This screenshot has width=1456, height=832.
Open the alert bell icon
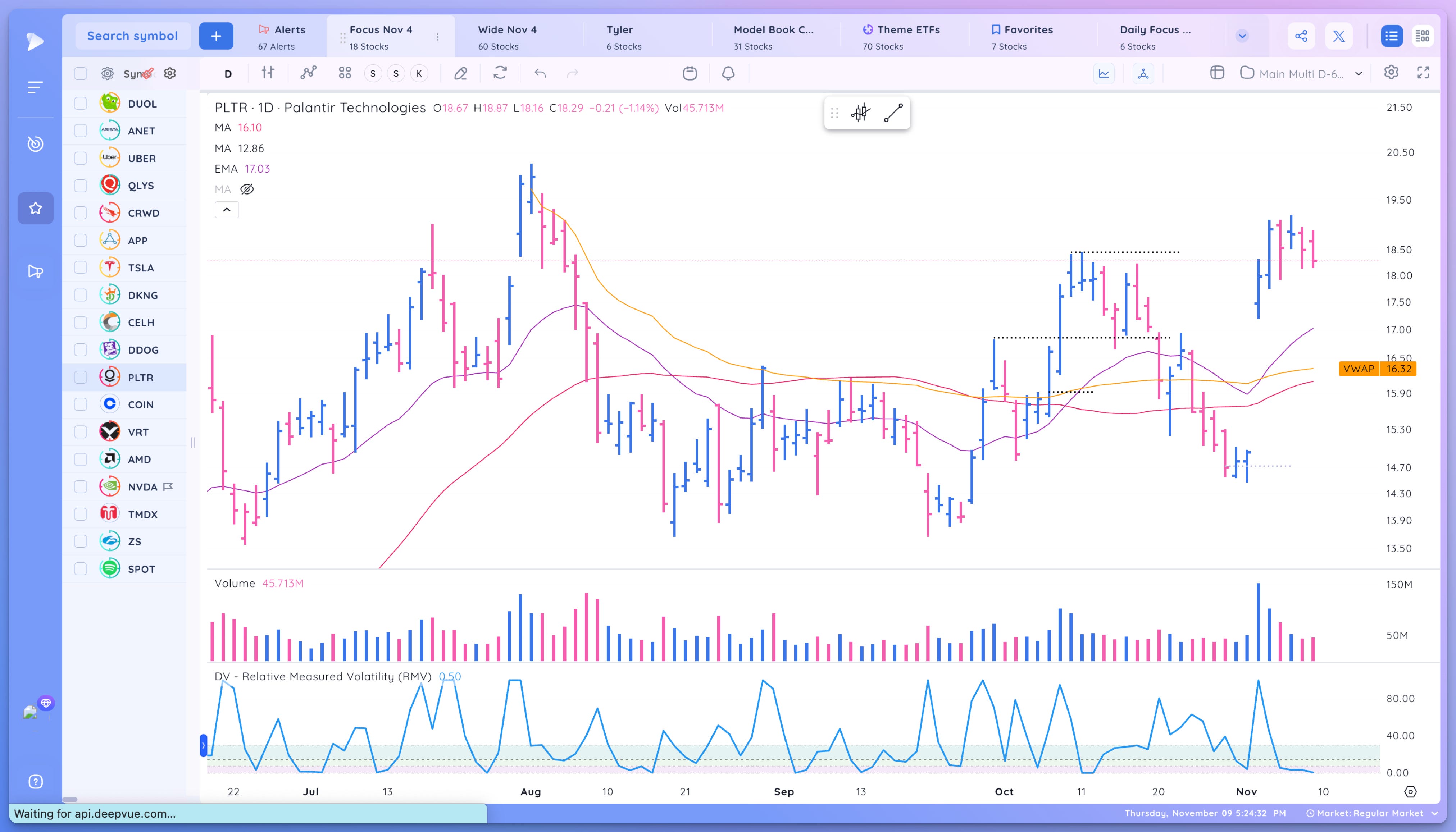728,73
